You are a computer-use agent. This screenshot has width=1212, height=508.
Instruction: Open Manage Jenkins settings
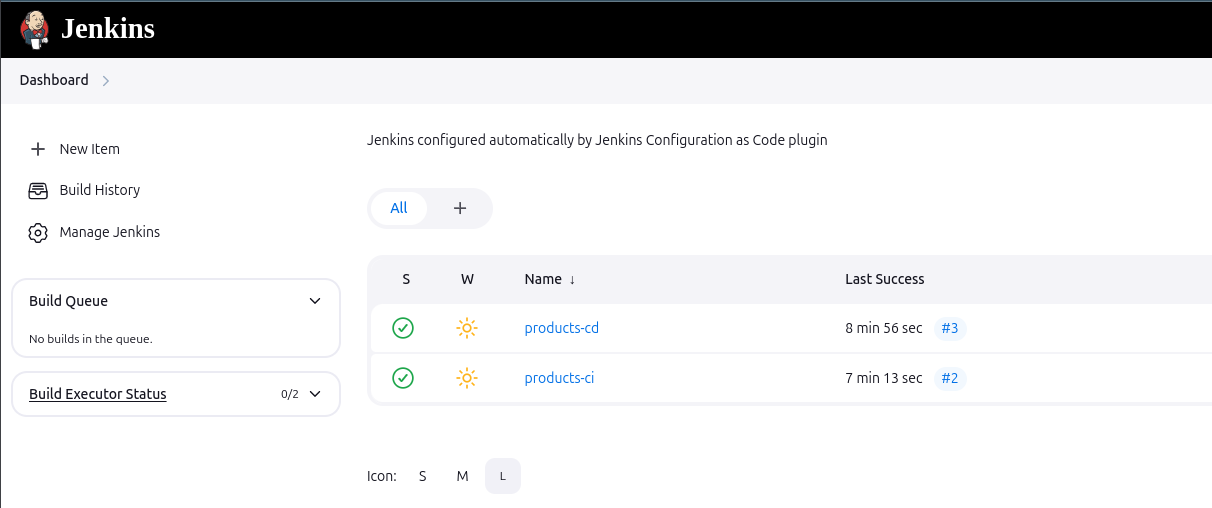110,232
